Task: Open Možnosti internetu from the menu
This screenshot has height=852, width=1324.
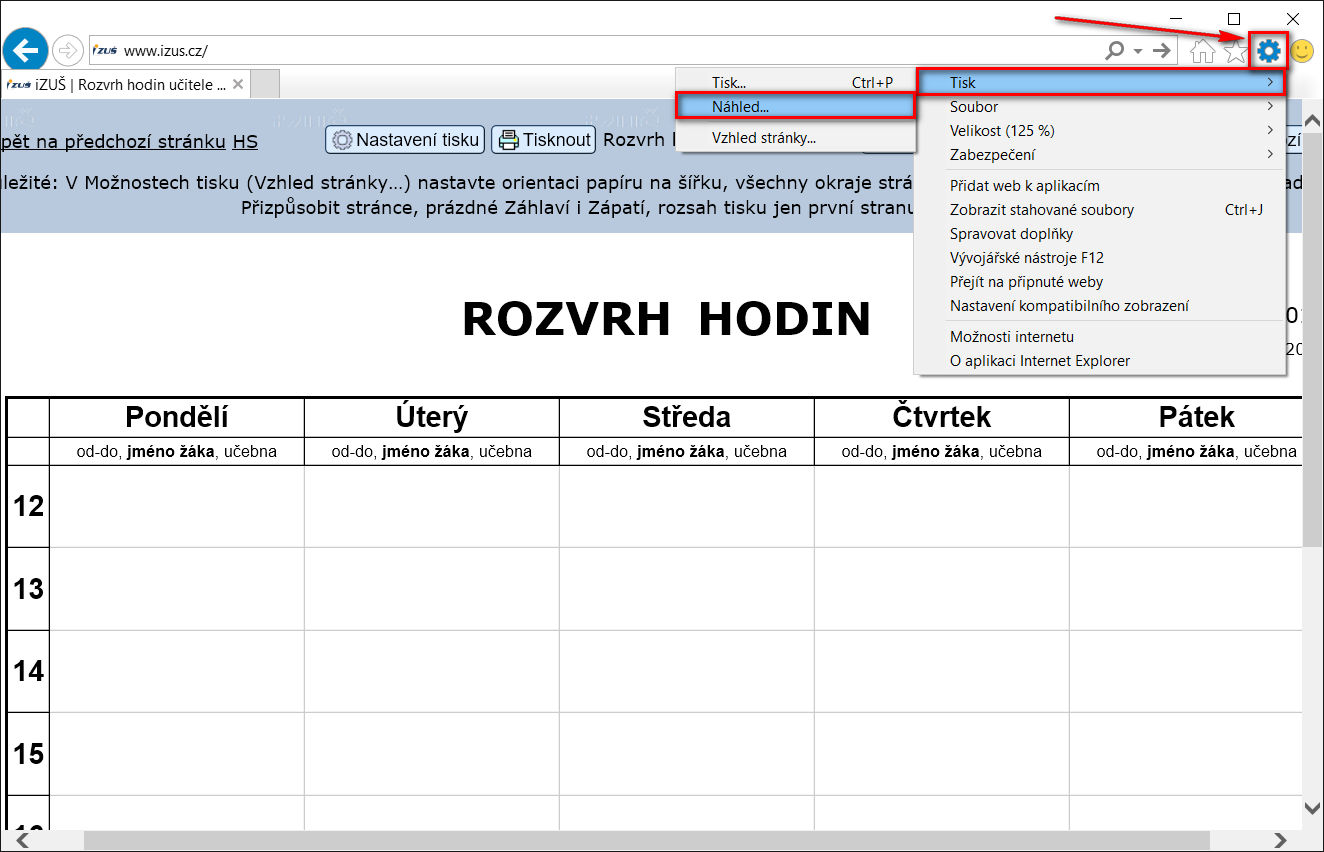Action: (x=1012, y=337)
